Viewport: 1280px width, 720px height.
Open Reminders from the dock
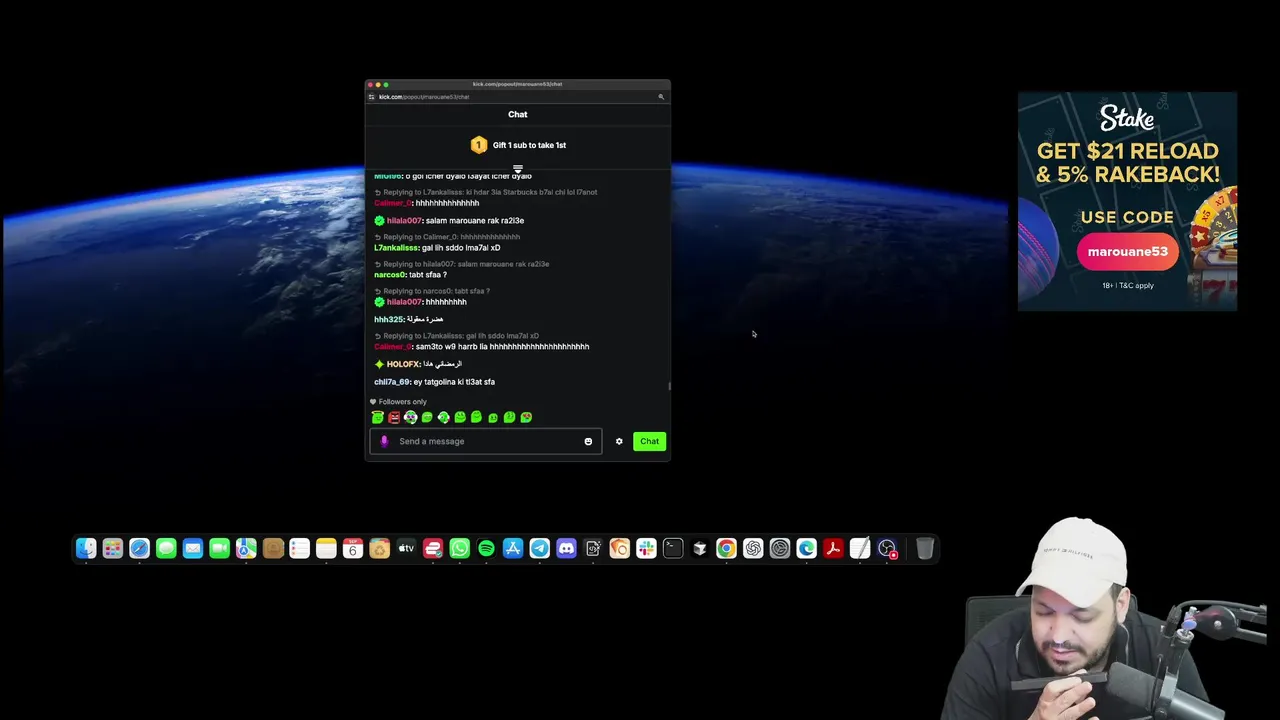pyautogui.click(x=299, y=548)
